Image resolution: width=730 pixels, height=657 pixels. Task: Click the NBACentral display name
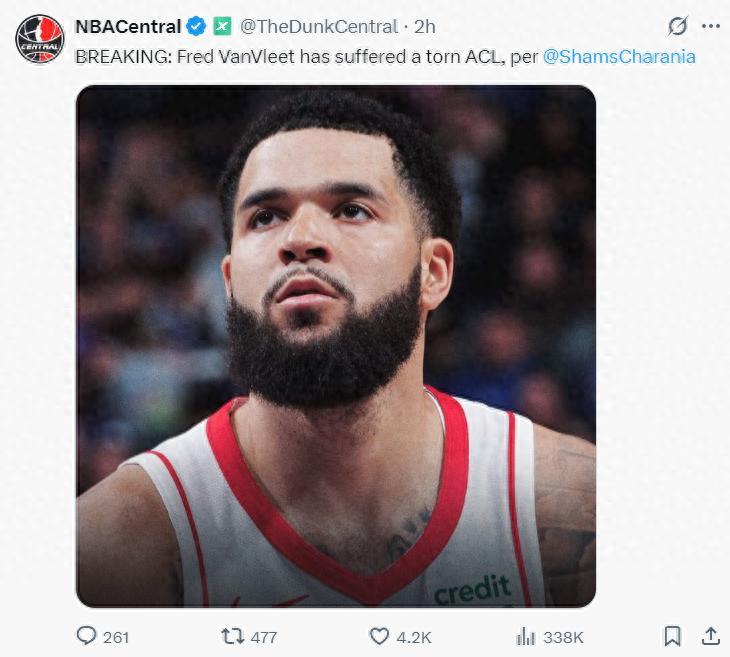pyautogui.click(x=128, y=26)
